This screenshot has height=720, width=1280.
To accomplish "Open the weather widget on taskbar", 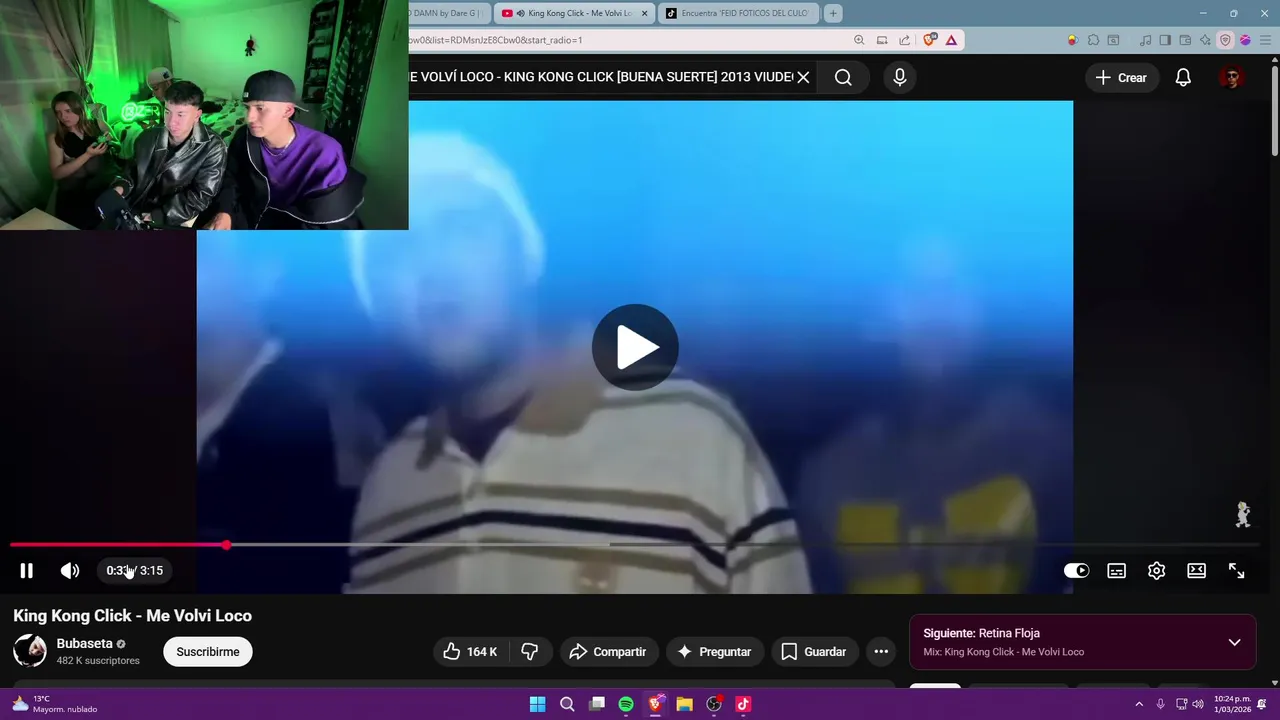I will point(54,704).
